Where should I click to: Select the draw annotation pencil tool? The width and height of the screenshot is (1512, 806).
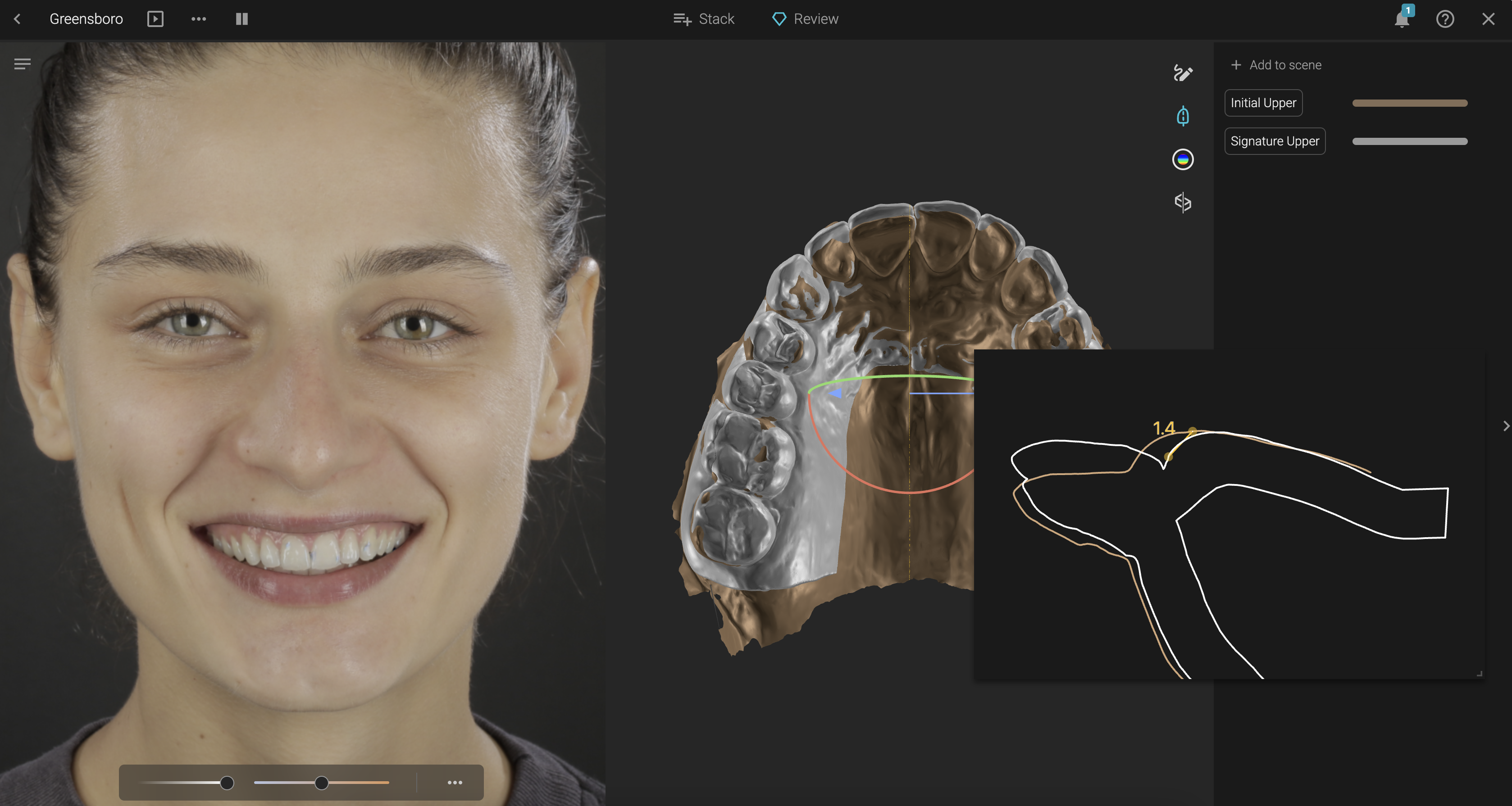point(1182,73)
